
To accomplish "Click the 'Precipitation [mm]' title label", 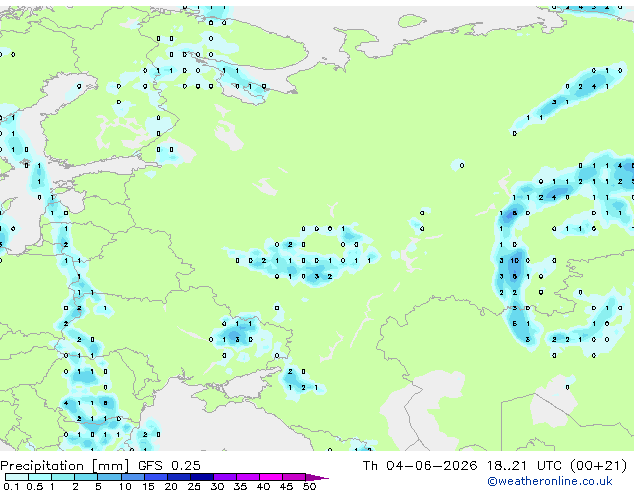I will tap(65, 466).
